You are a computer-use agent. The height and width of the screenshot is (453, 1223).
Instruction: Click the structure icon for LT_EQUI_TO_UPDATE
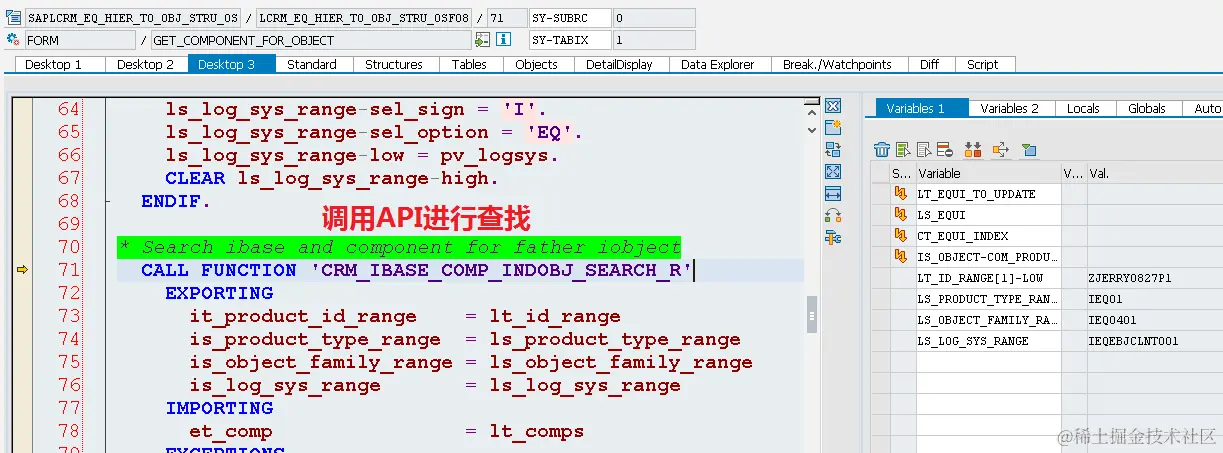pyautogui.click(x=899, y=194)
